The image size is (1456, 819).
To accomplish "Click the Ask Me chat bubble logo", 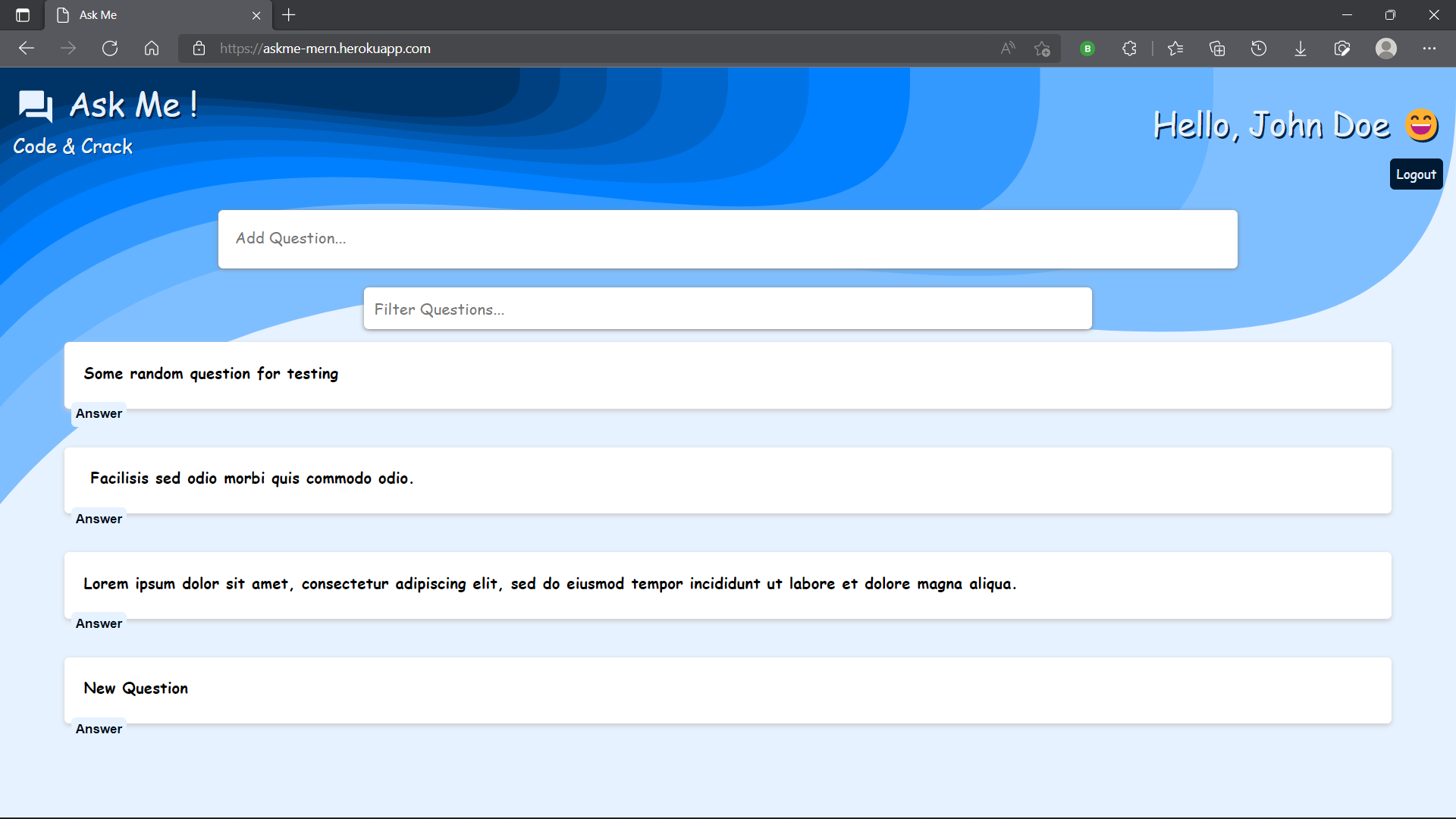I will point(36,106).
